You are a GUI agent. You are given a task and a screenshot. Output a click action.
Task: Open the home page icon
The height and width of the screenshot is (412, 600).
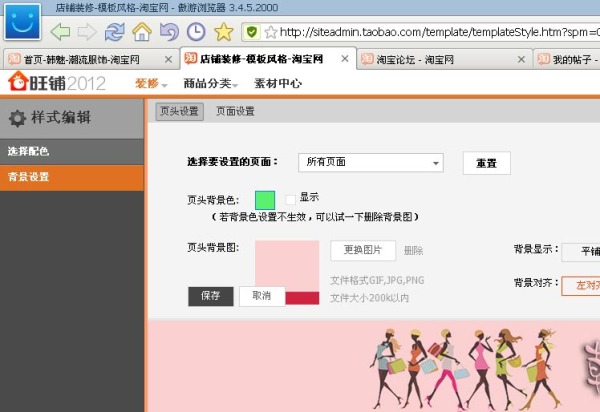[x=142, y=32]
